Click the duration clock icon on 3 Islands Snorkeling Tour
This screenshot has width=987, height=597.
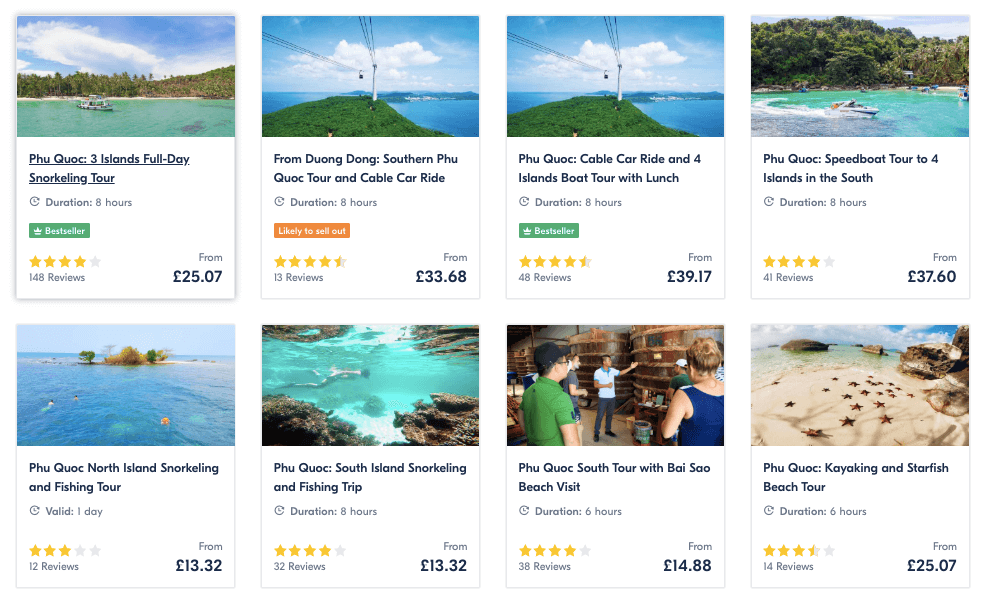coord(33,202)
